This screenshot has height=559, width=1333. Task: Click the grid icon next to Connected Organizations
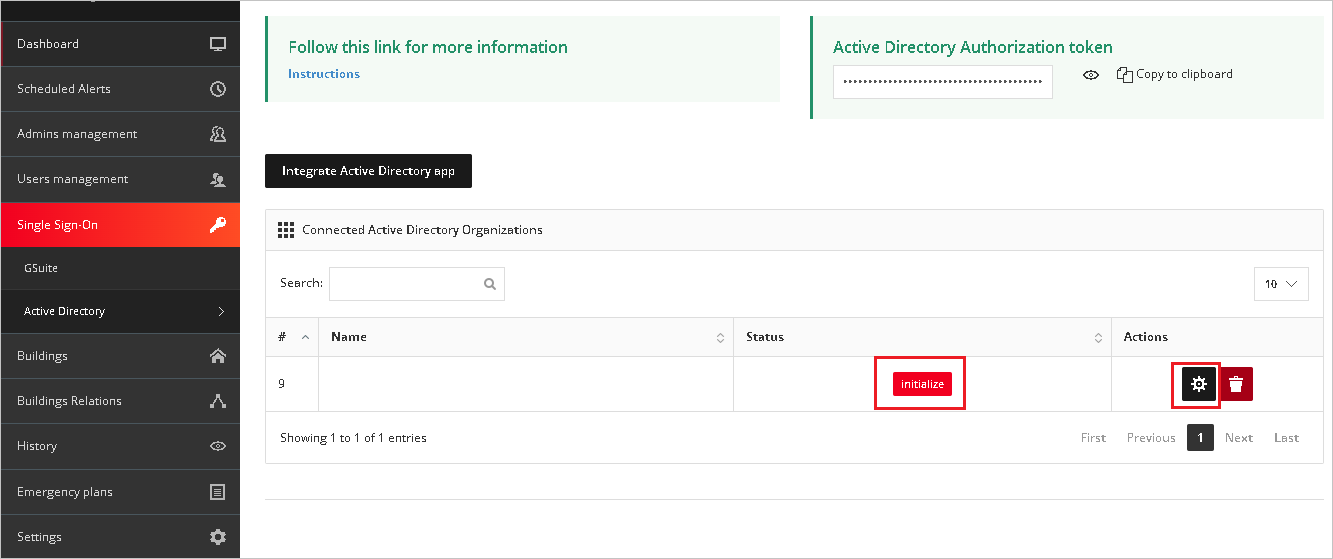(286, 230)
